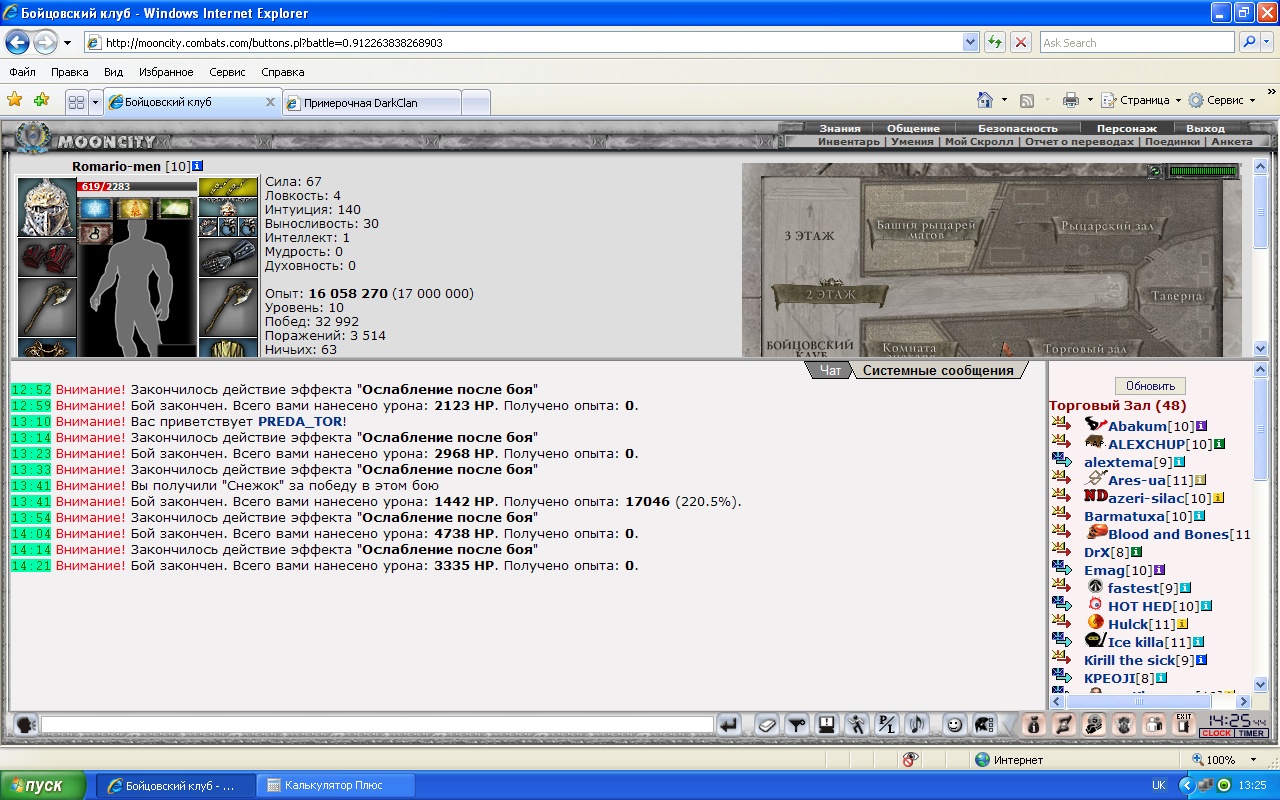Click the snowflake effect icon
This screenshot has height=800, width=1280.
[x=95, y=209]
